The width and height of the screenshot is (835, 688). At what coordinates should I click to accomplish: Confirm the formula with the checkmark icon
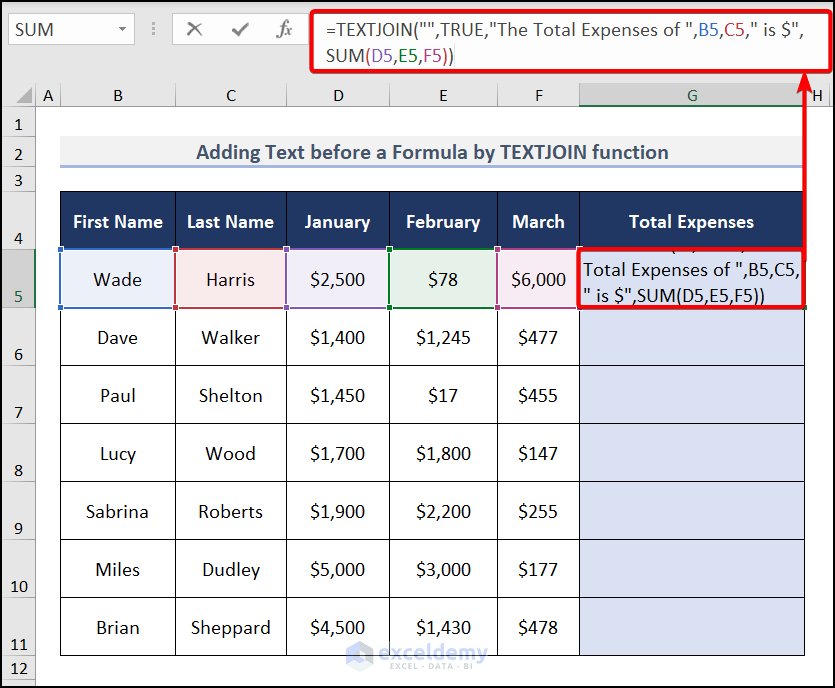(240, 29)
